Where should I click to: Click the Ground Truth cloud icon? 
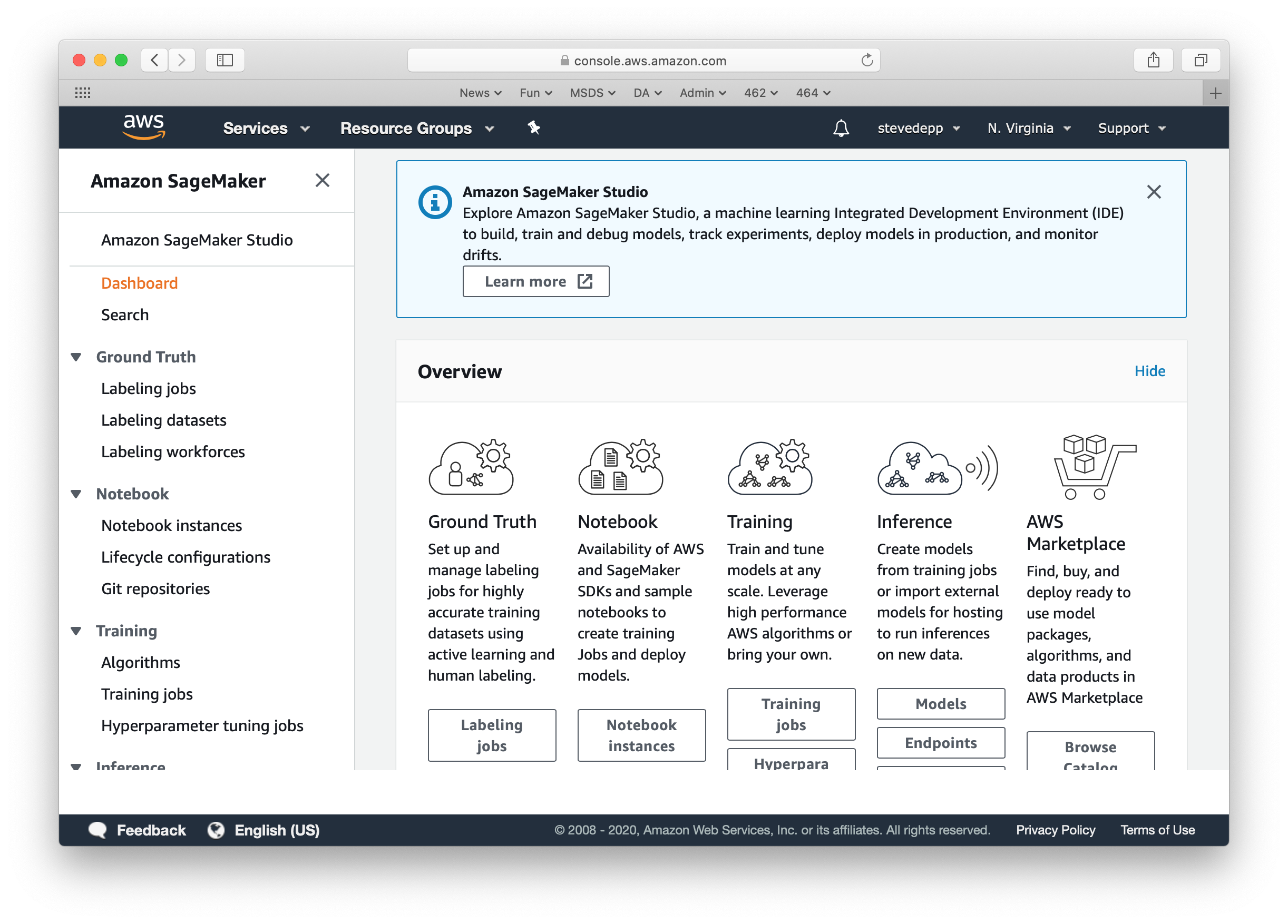[x=471, y=467]
